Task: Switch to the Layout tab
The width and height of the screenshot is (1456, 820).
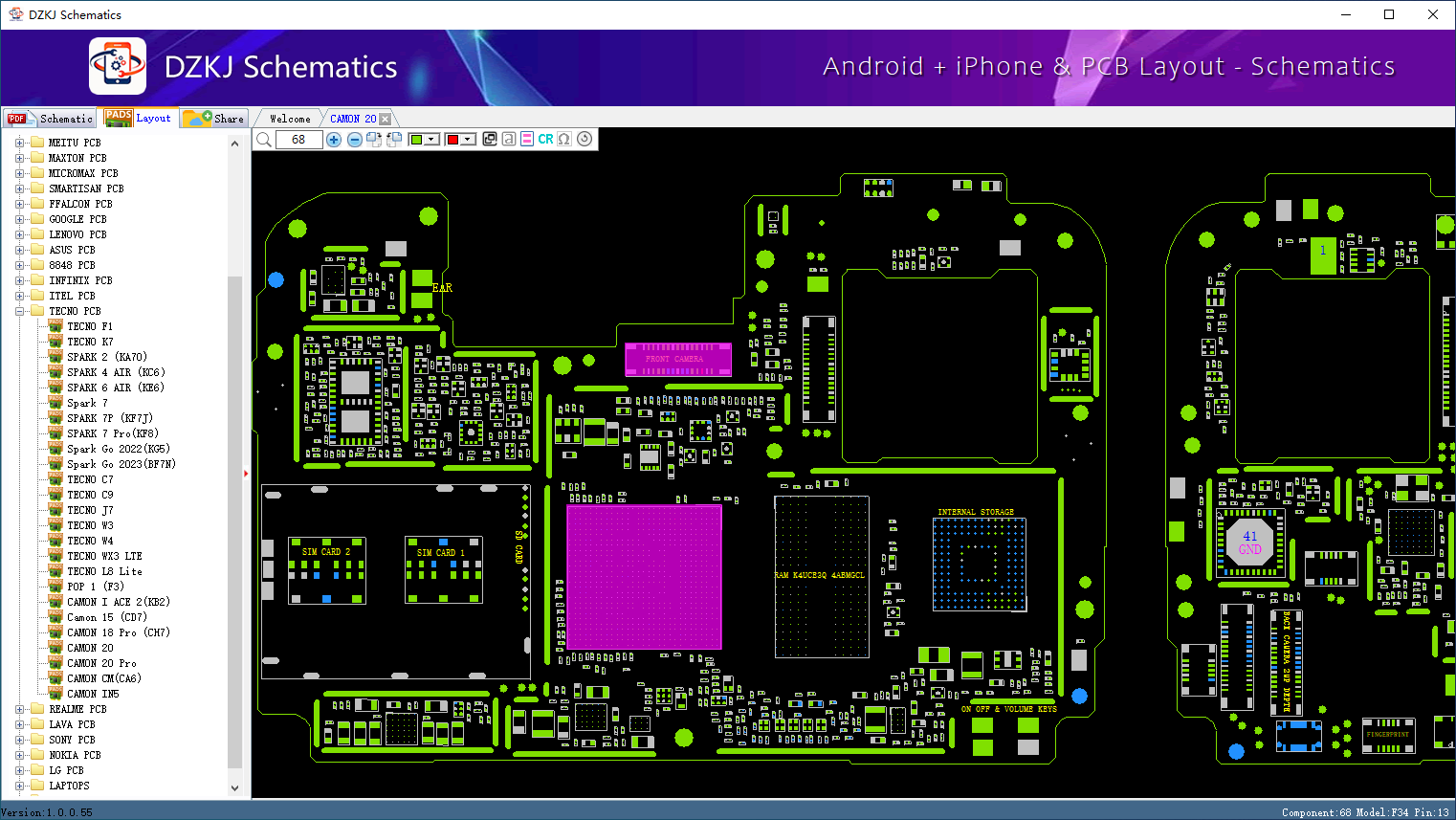Action: tap(139, 118)
